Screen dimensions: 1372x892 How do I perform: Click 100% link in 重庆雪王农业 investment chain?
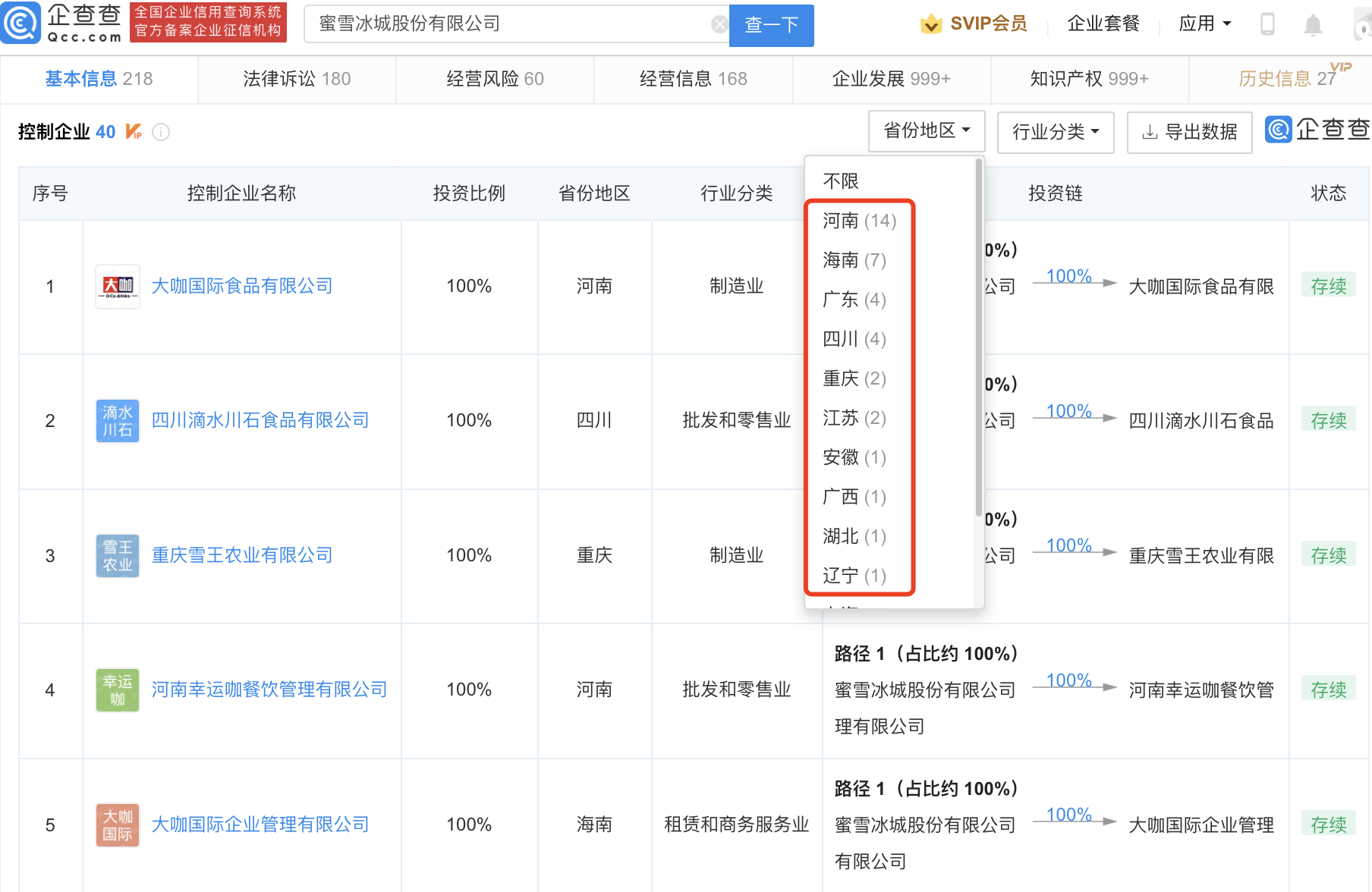point(1068,545)
